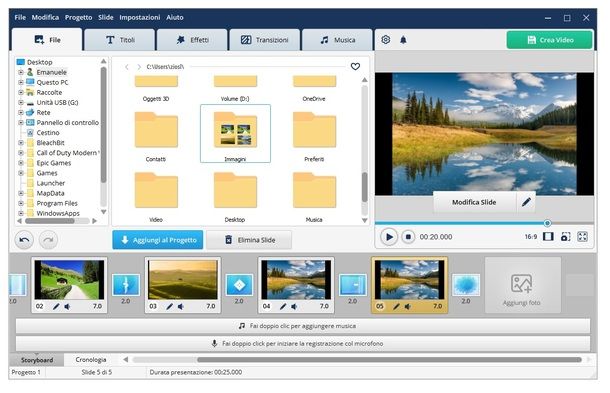610x393 pixels.
Task: Click Aggiungi foto placeholder
Action: pos(523,285)
